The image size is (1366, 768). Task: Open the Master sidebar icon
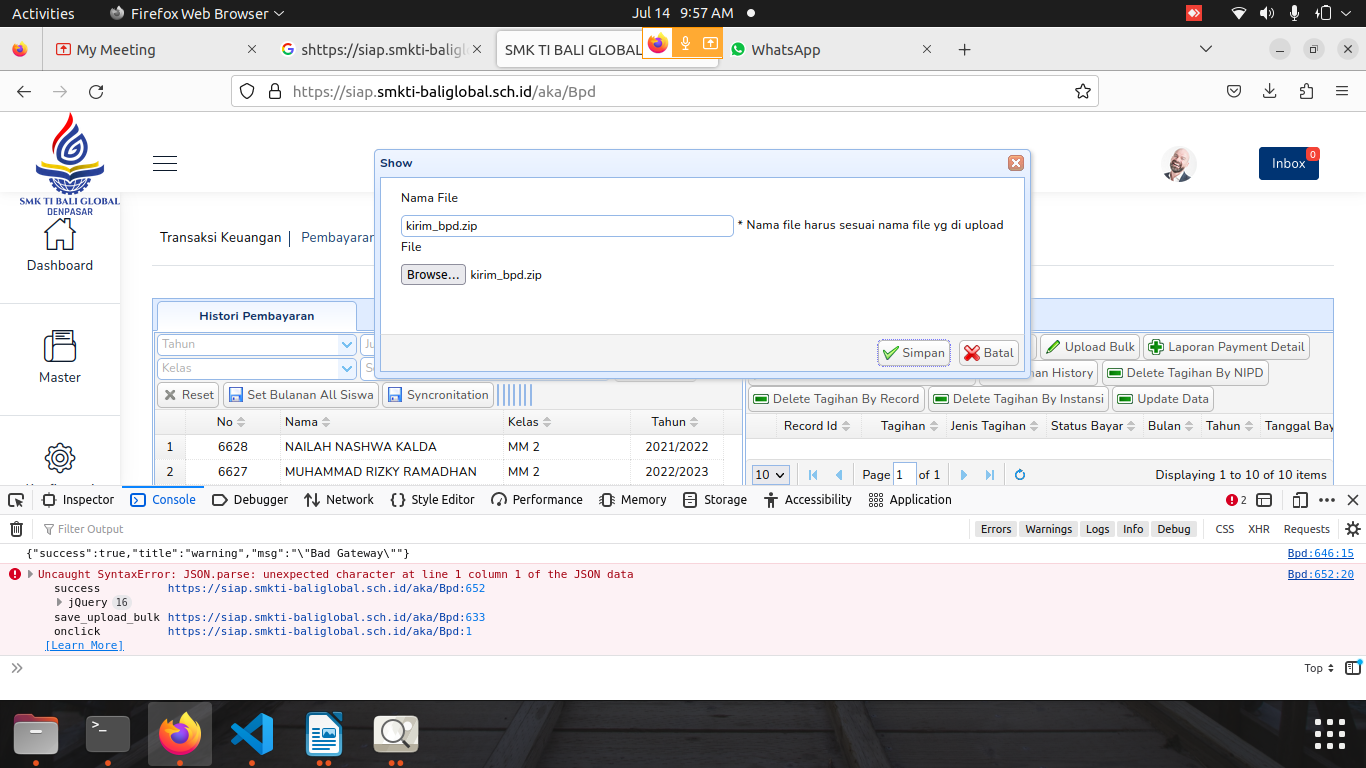click(60, 357)
